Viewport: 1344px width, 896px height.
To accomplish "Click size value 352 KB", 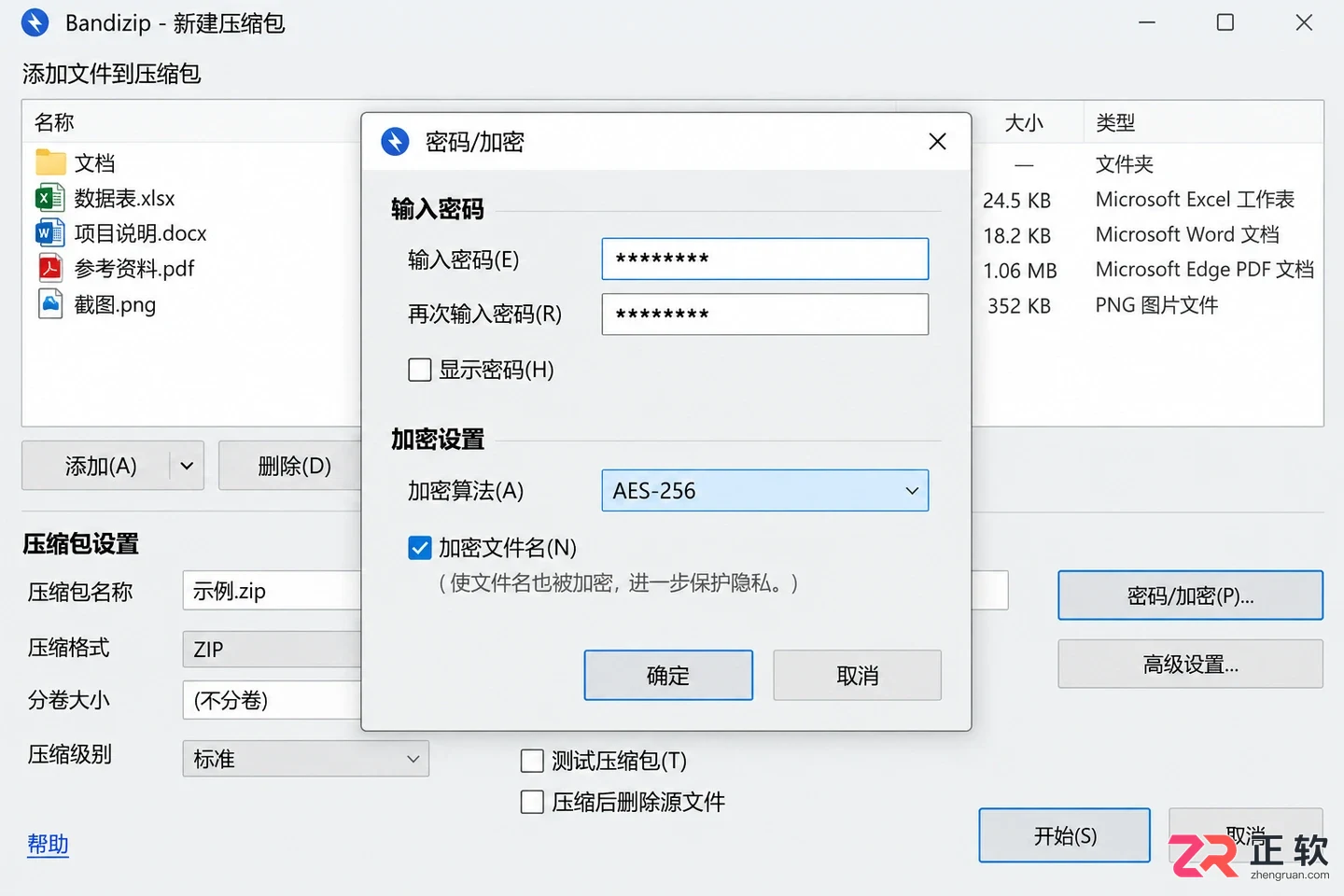I will [x=1018, y=305].
